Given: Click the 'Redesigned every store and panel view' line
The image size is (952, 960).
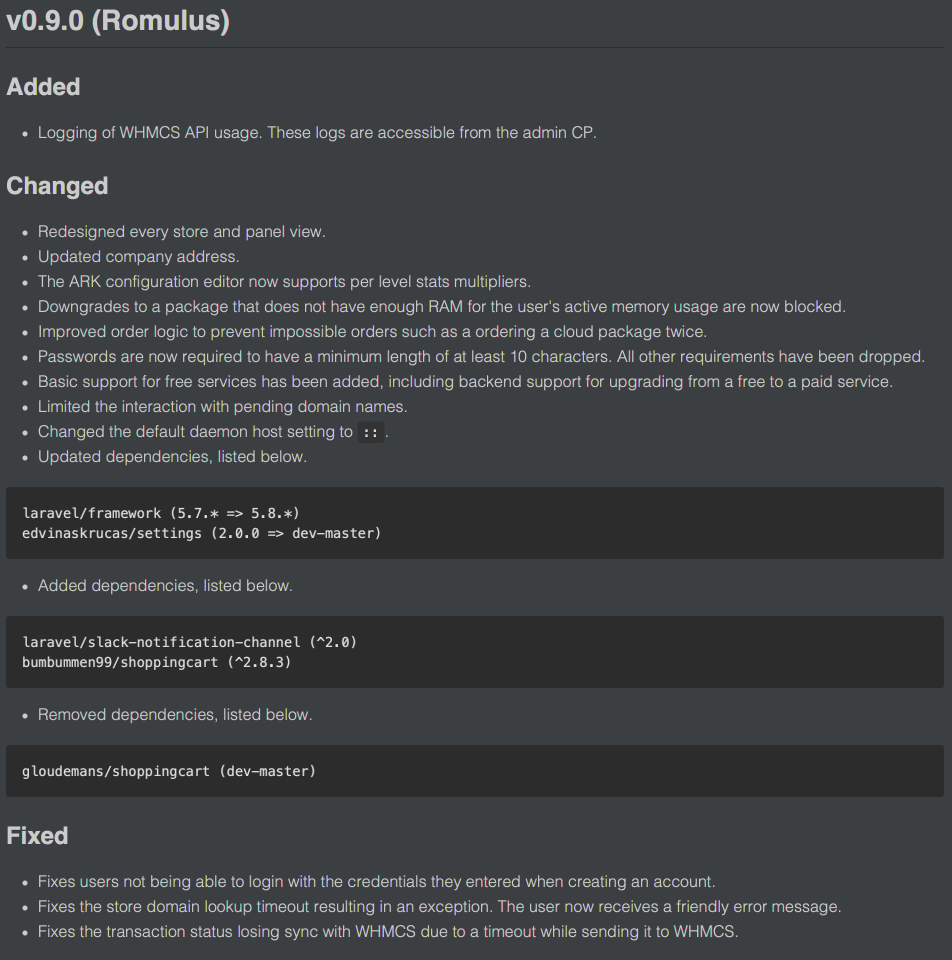Looking at the screenshot, I should [x=181, y=232].
